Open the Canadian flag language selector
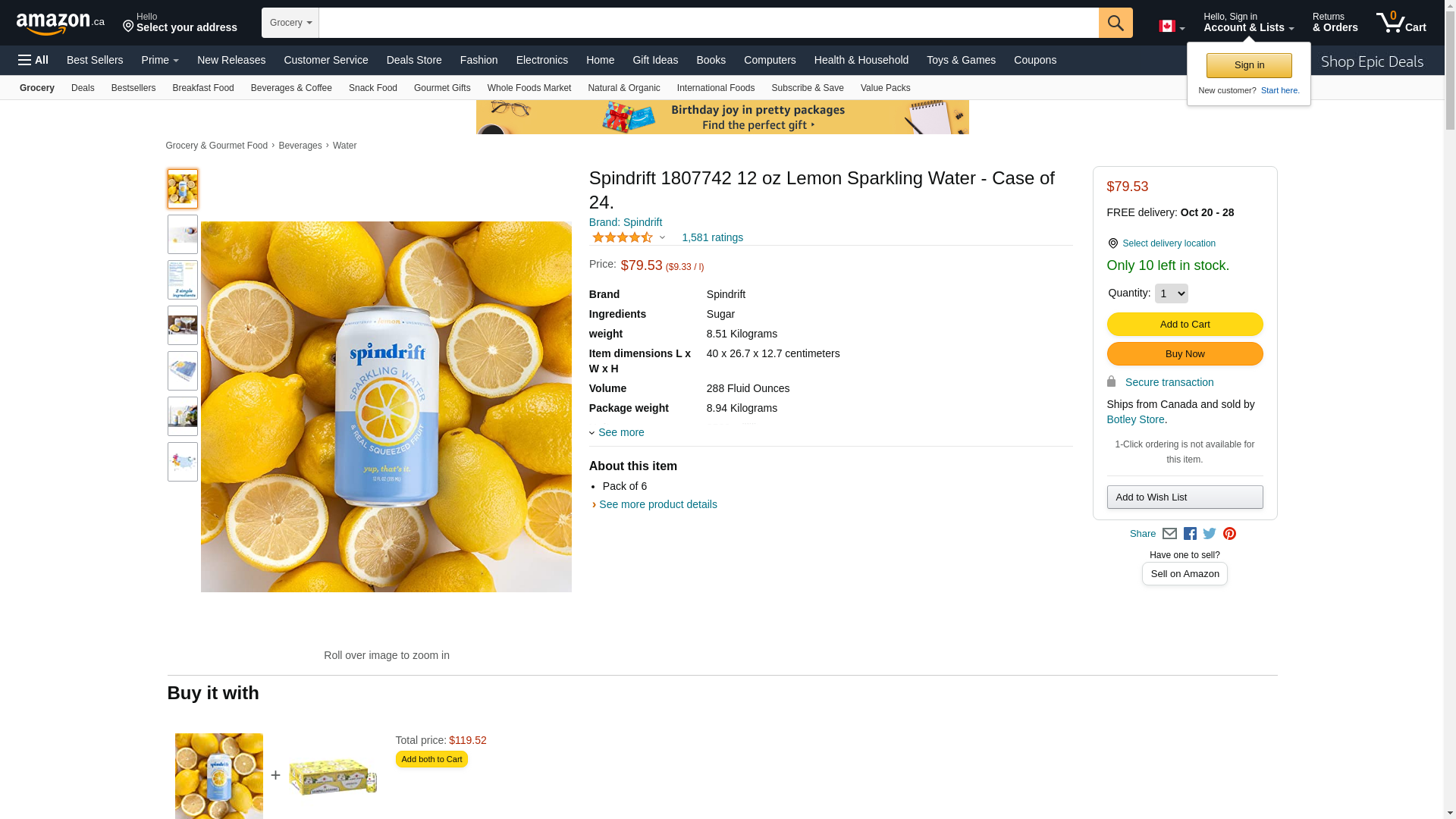1456x819 pixels. coord(1171,27)
